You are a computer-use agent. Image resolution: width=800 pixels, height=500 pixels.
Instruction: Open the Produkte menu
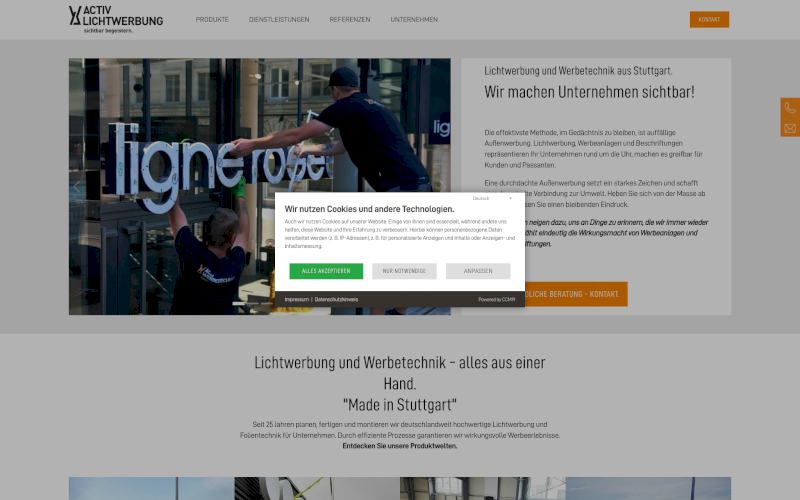(x=212, y=20)
